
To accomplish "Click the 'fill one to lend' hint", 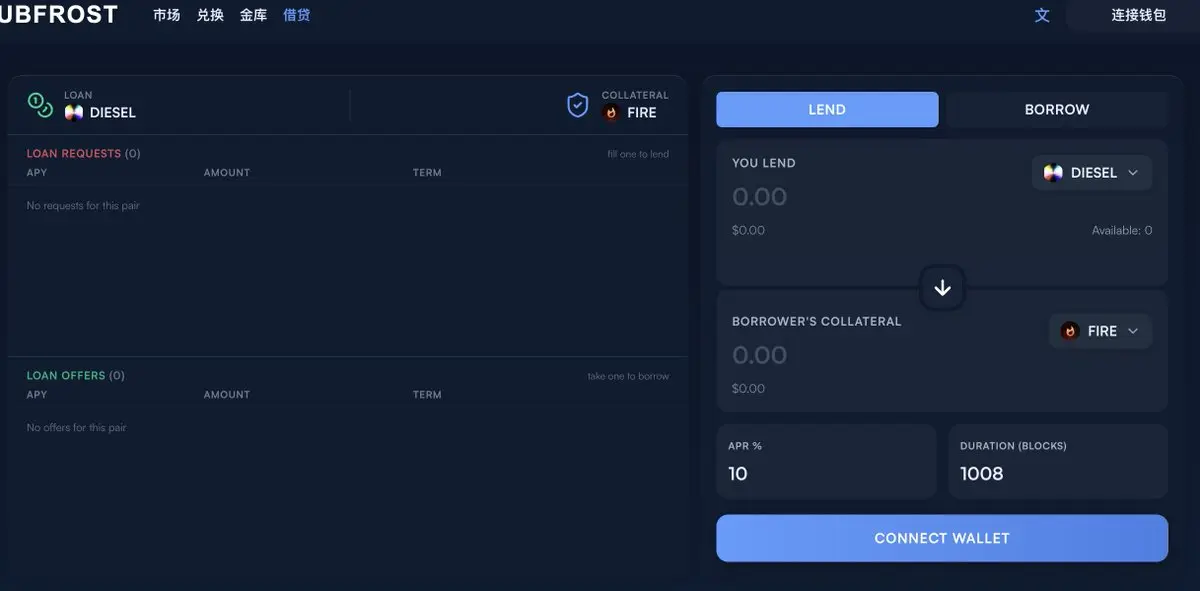I will point(638,154).
